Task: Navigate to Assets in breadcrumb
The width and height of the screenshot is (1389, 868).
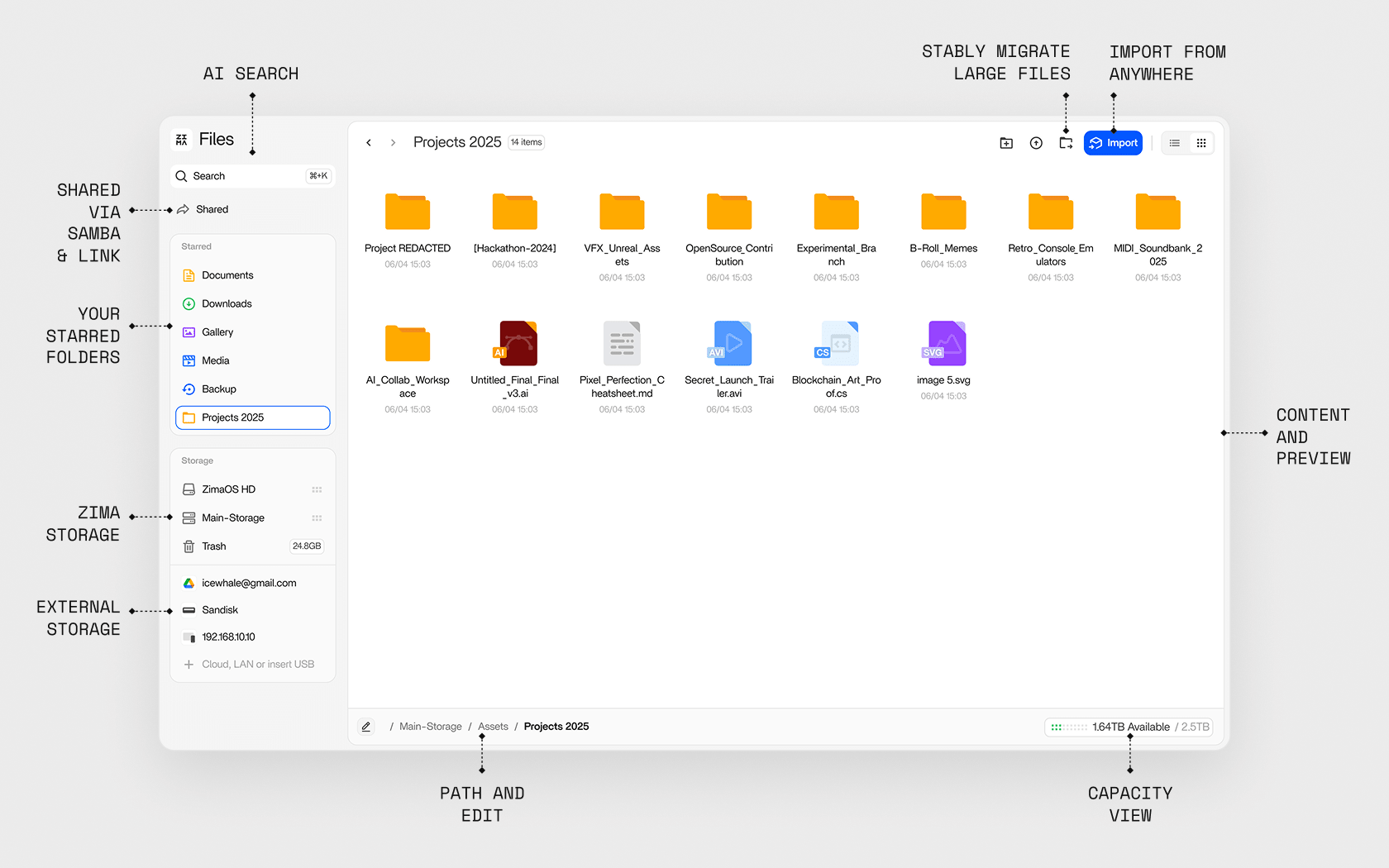Action: pos(493,727)
